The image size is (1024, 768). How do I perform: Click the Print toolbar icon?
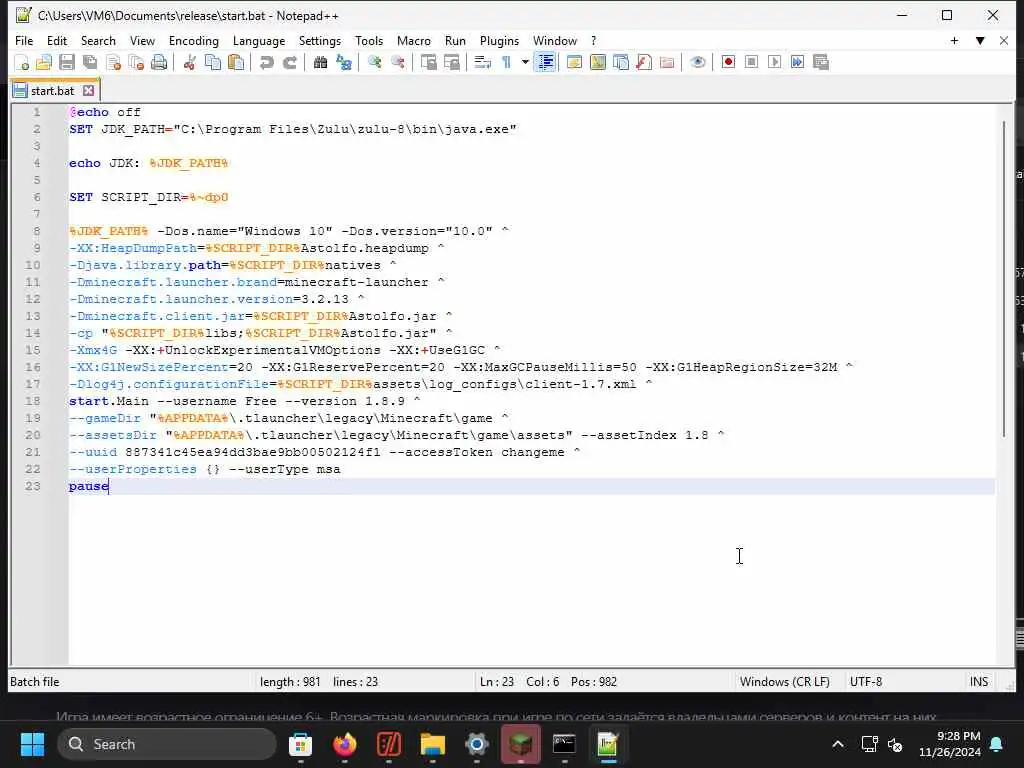pos(159,63)
